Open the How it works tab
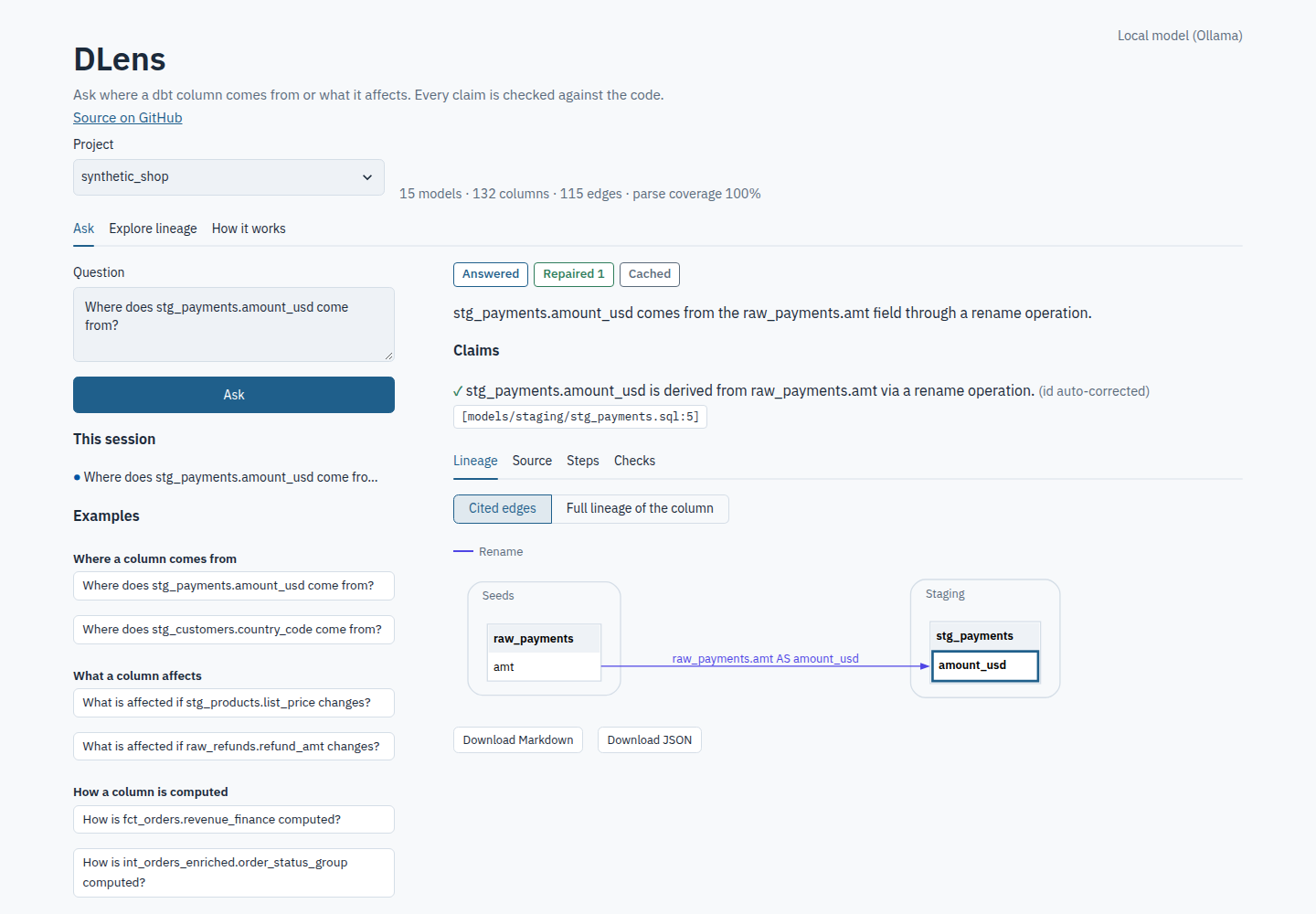The image size is (1316, 914). tap(249, 228)
